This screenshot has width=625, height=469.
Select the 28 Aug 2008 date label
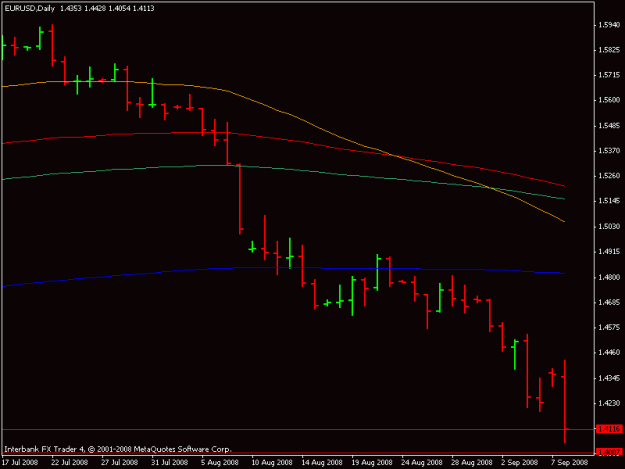tap(472, 462)
